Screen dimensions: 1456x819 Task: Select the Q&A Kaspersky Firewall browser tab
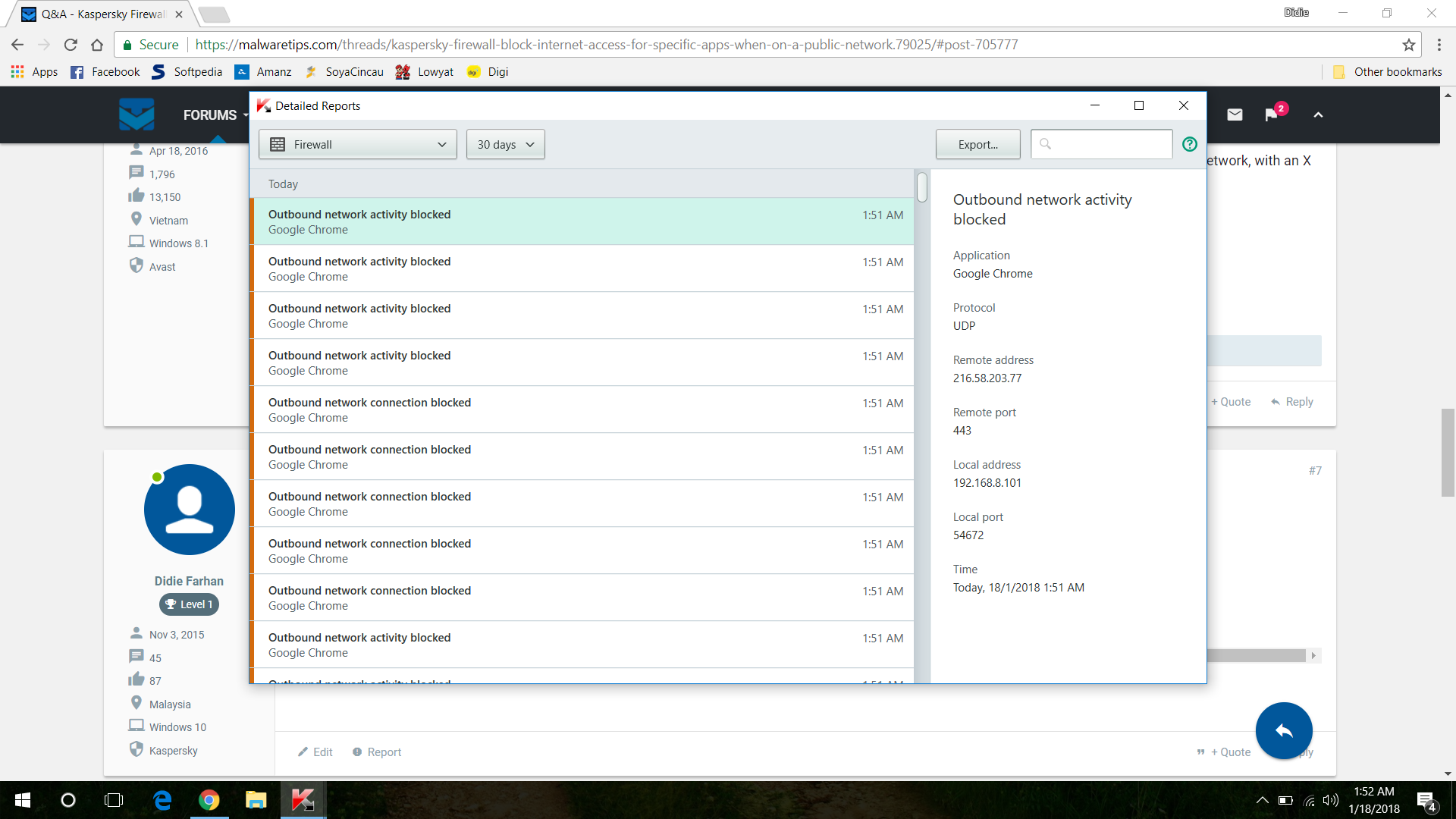pos(102,14)
